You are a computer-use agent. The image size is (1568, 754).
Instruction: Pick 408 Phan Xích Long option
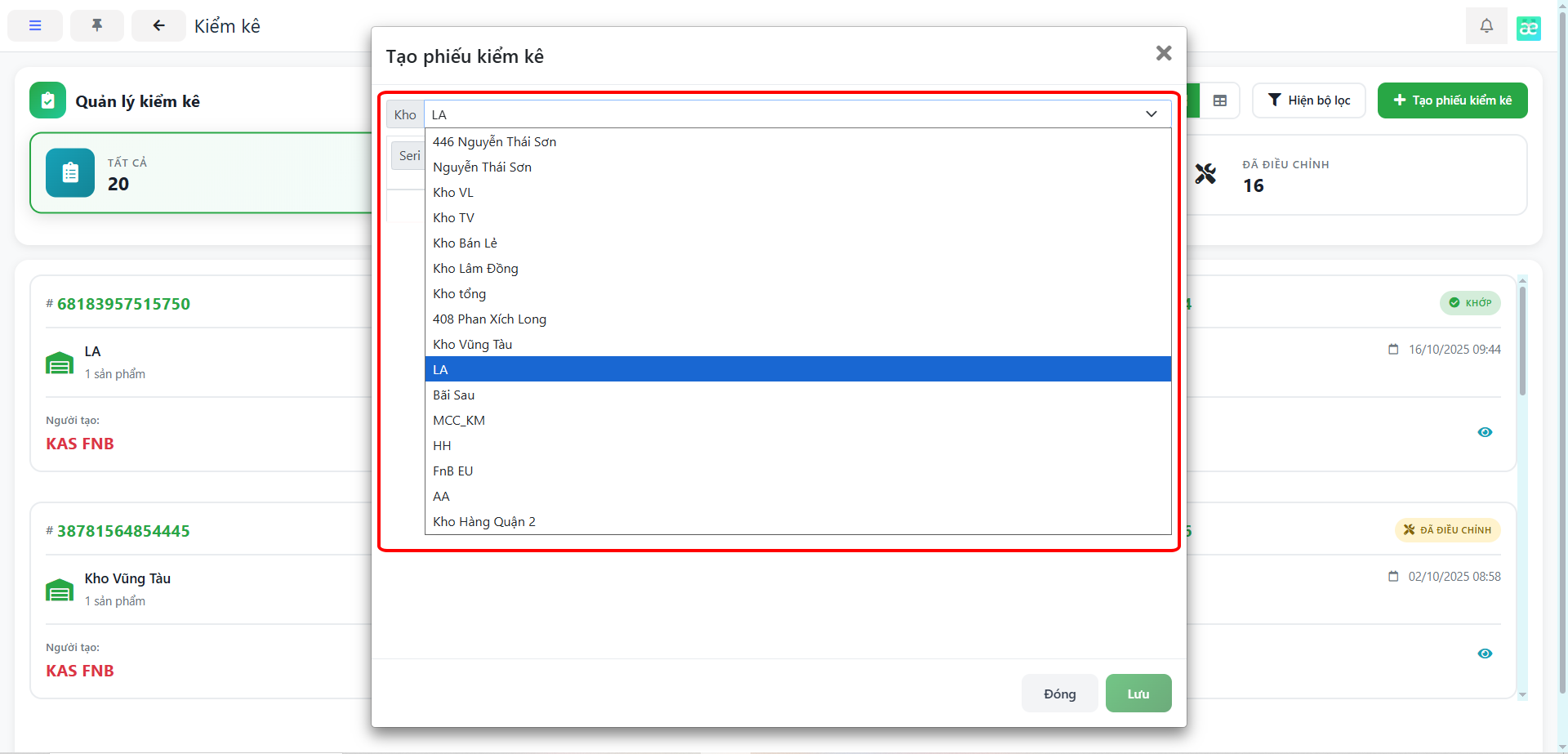pyautogui.click(x=490, y=319)
